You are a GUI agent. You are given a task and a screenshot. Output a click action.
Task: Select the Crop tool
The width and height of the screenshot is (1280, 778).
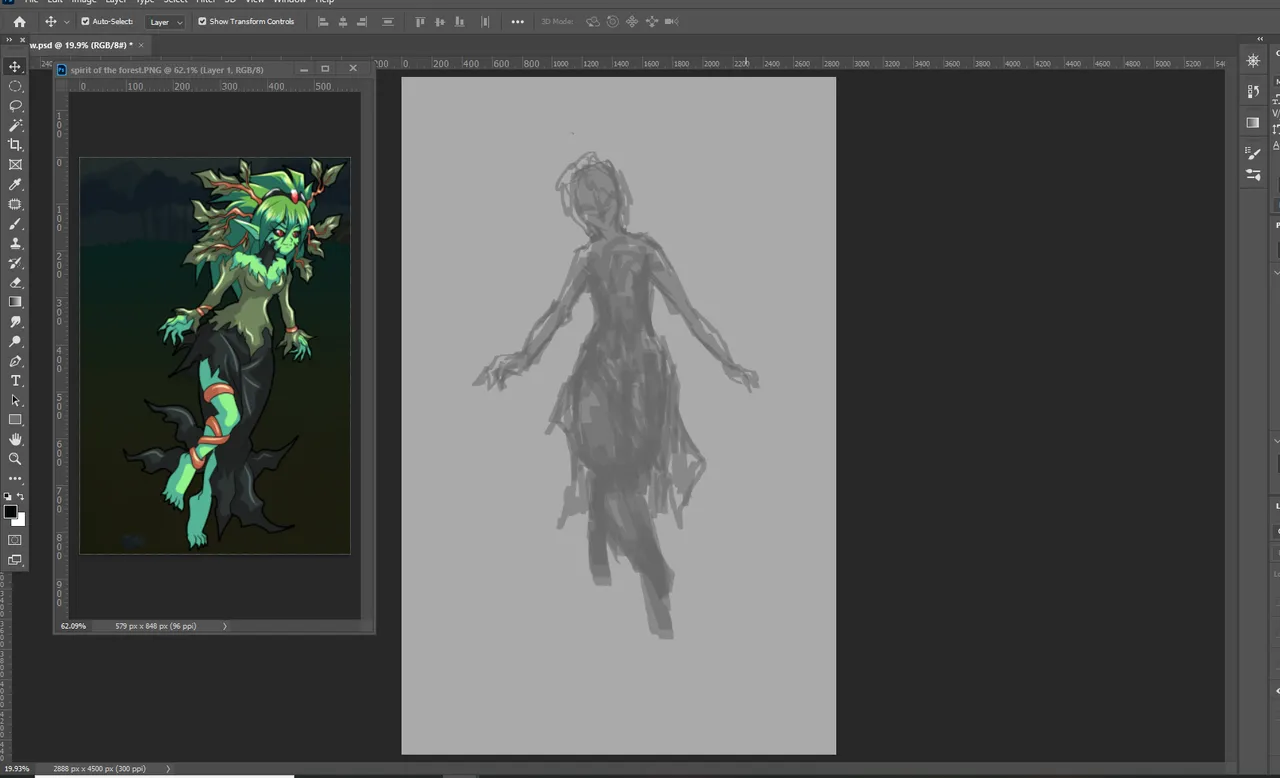click(15, 145)
